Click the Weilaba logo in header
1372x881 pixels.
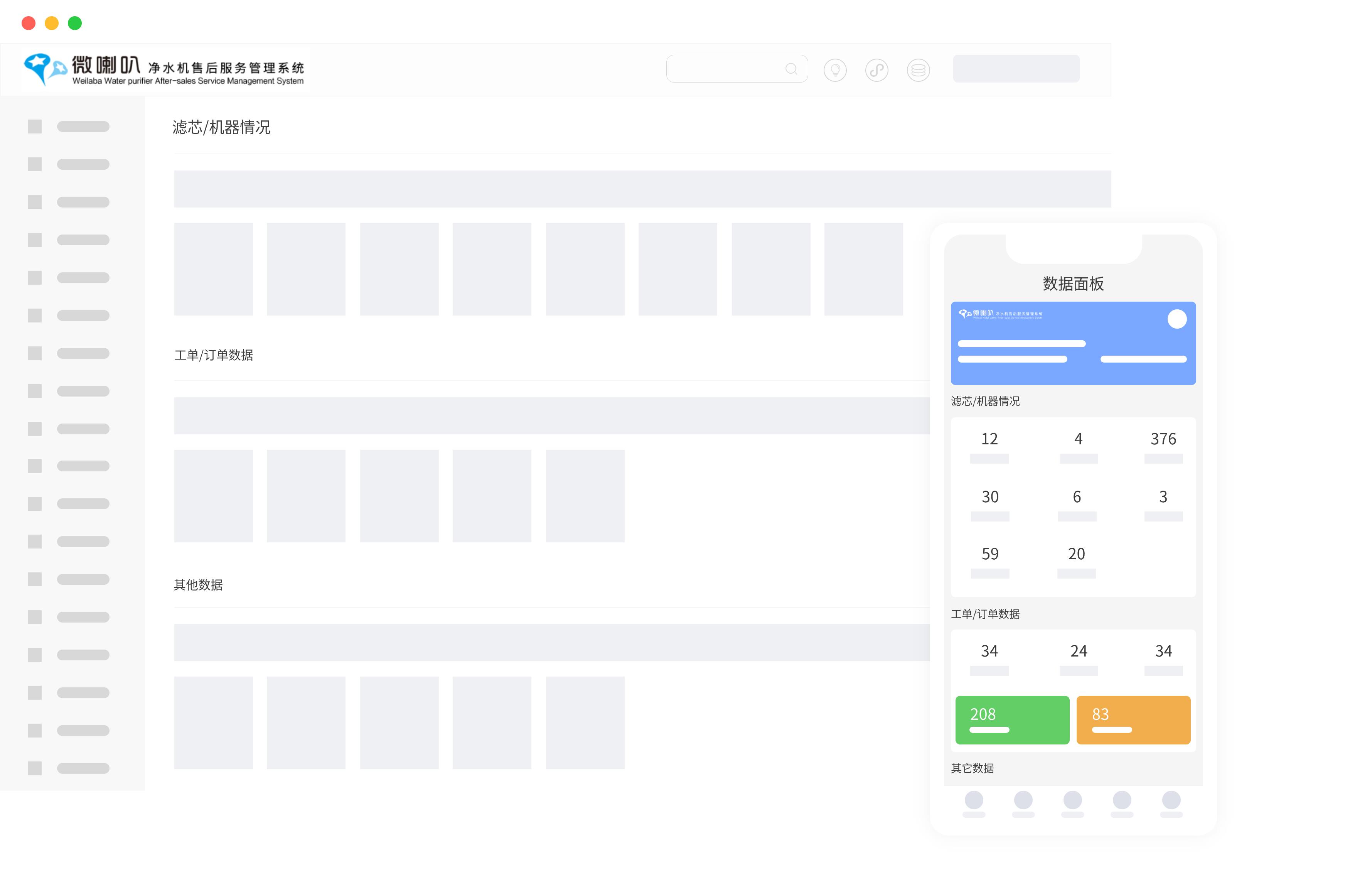coord(164,70)
